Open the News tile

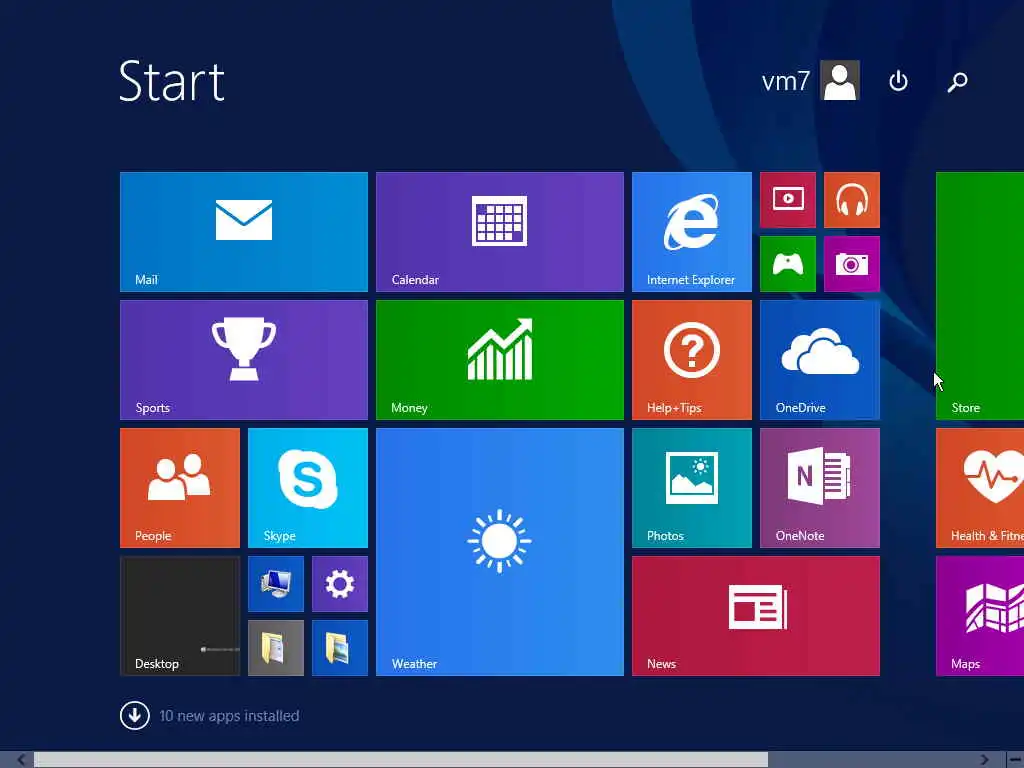pyautogui.click(x=756, y=616)
